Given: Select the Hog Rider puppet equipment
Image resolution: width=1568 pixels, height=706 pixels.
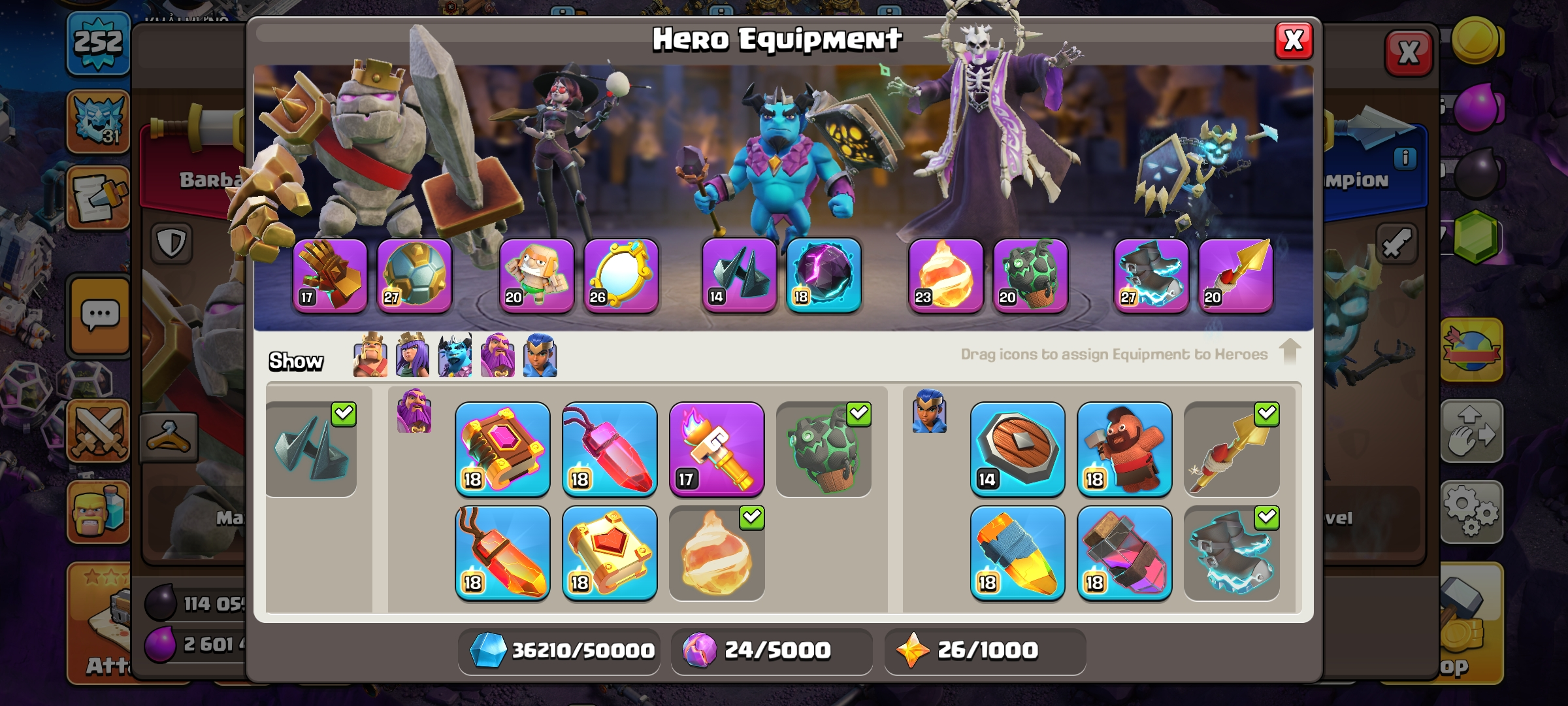Looking at the screenshot, I should pos(1124,449).
